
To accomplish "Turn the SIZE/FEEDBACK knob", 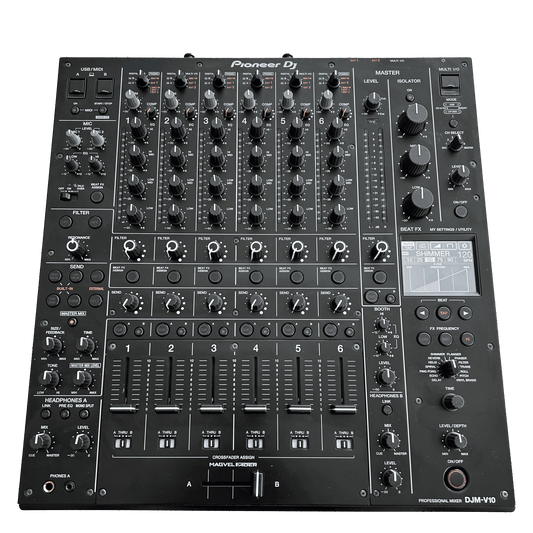I will [x=53, y=345].
